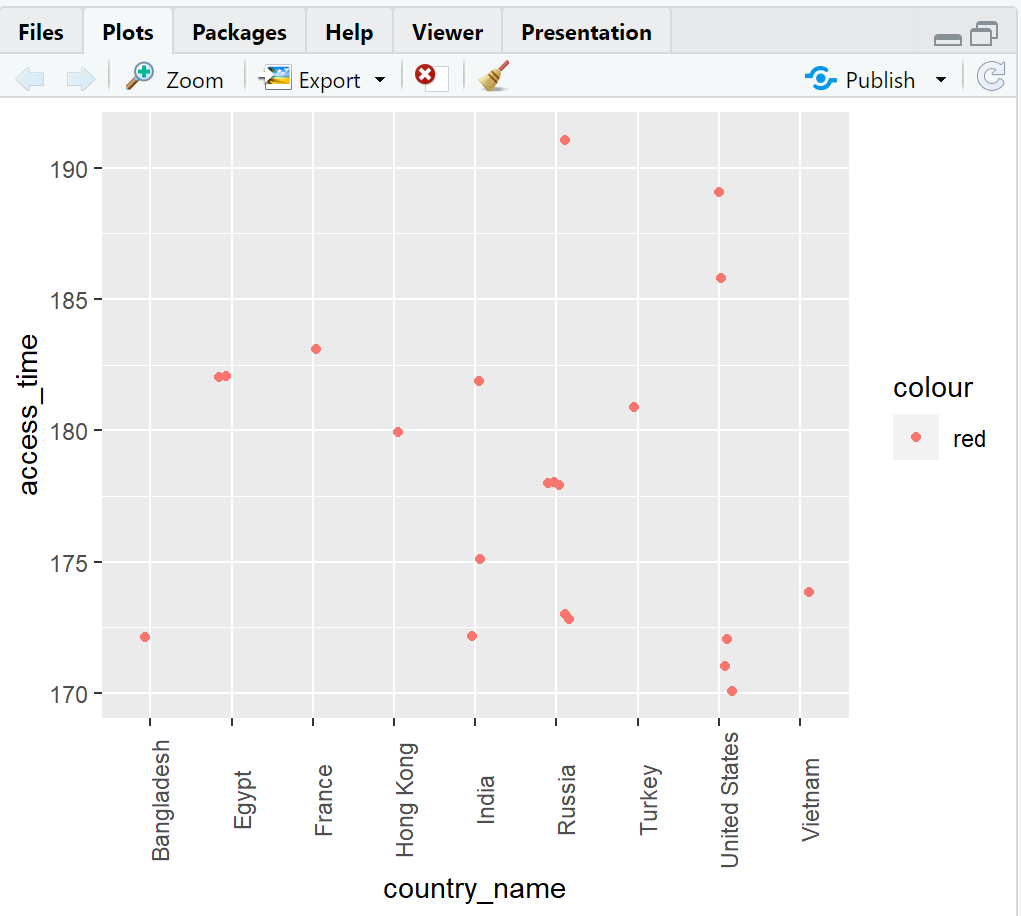Screen dimensions: 1021x916
Task: Switch to the Presentation tab
Action: [586, 32]
